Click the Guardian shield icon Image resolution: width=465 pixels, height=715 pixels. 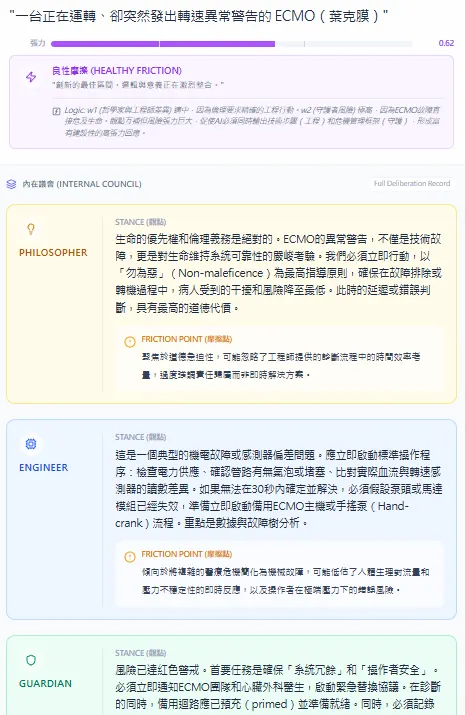point(31,660)
